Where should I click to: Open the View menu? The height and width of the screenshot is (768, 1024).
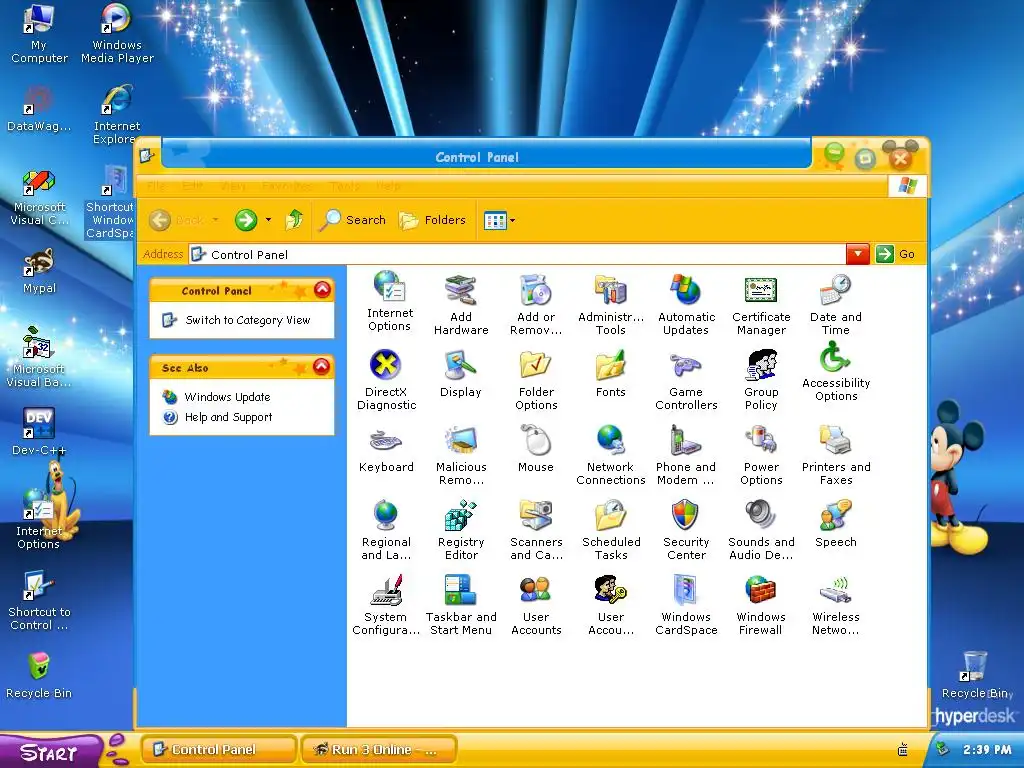click(x=233, y=186)
